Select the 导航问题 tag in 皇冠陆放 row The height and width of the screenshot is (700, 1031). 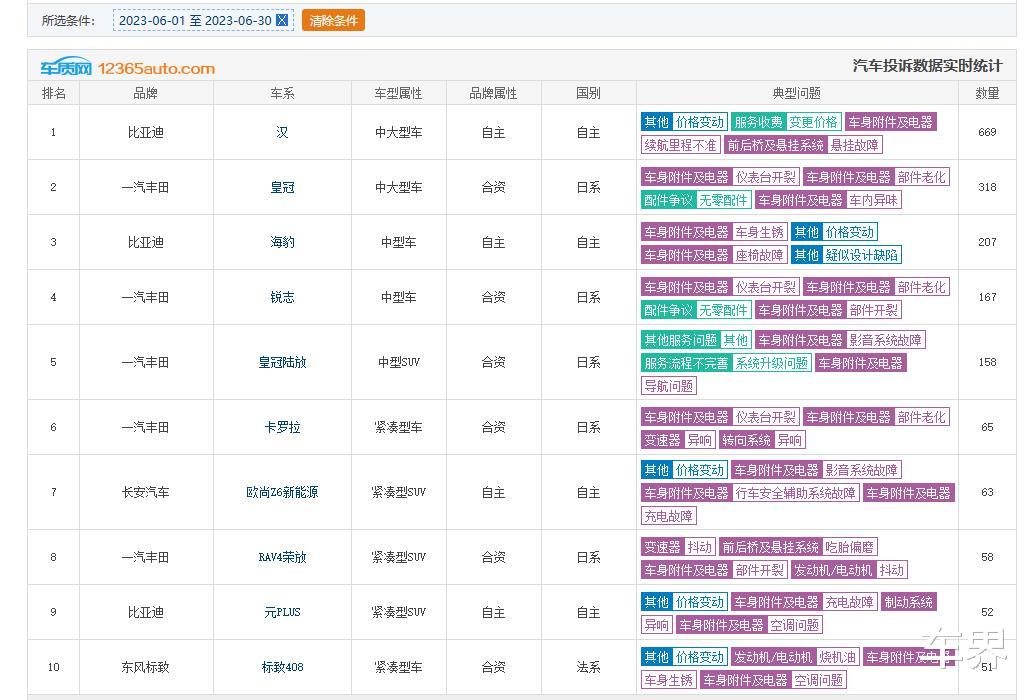(669, 386)
